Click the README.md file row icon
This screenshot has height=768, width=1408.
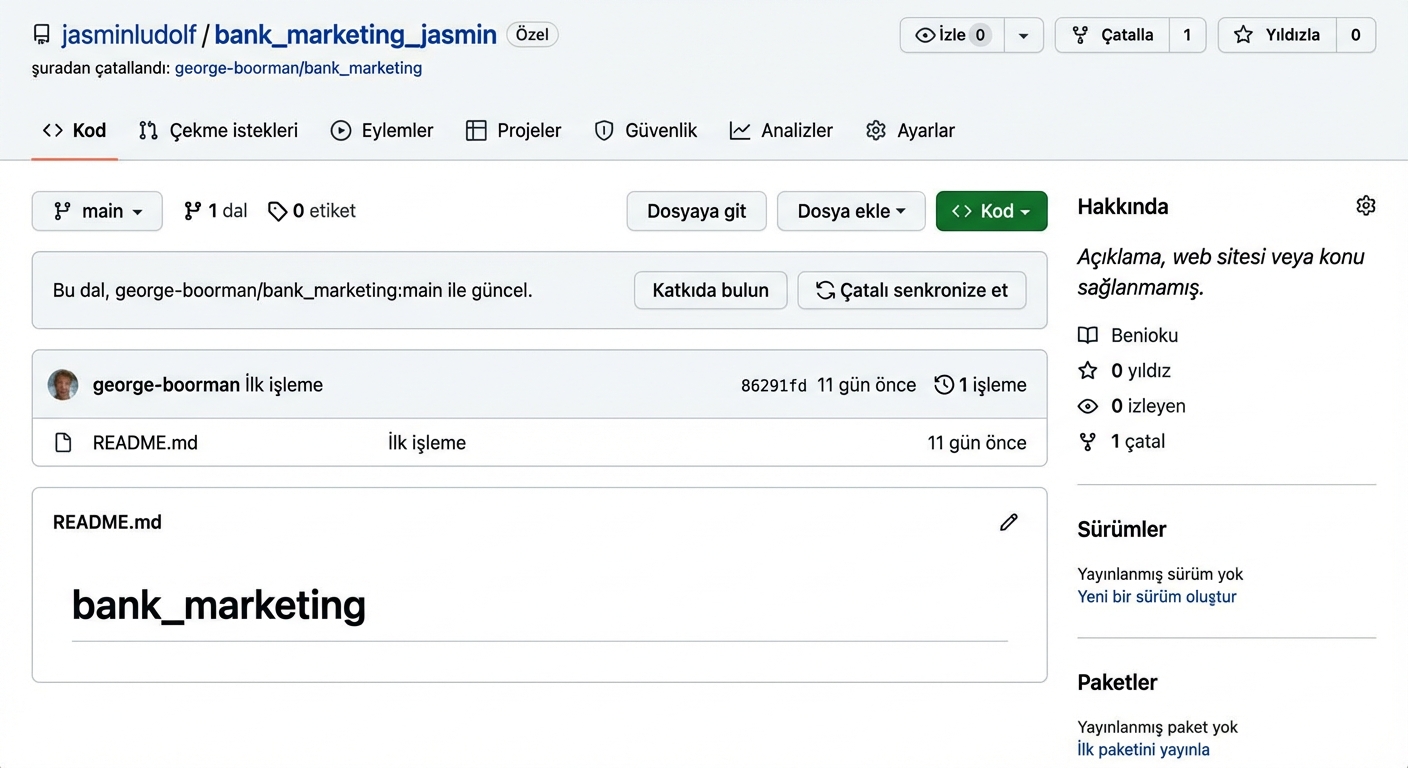(x=63, y=443)
